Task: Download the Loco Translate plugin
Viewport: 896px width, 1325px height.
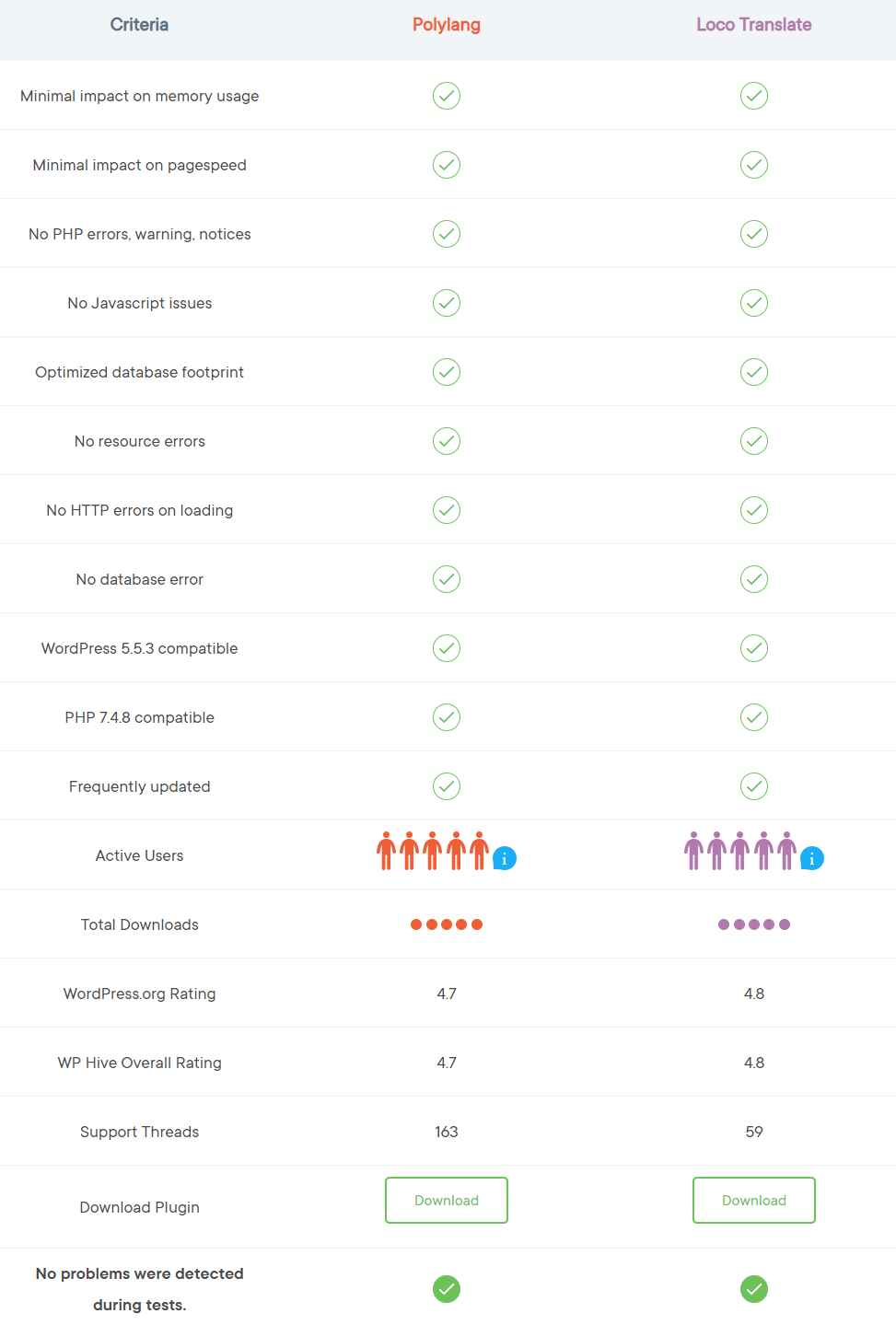Action: point(754,1200)
